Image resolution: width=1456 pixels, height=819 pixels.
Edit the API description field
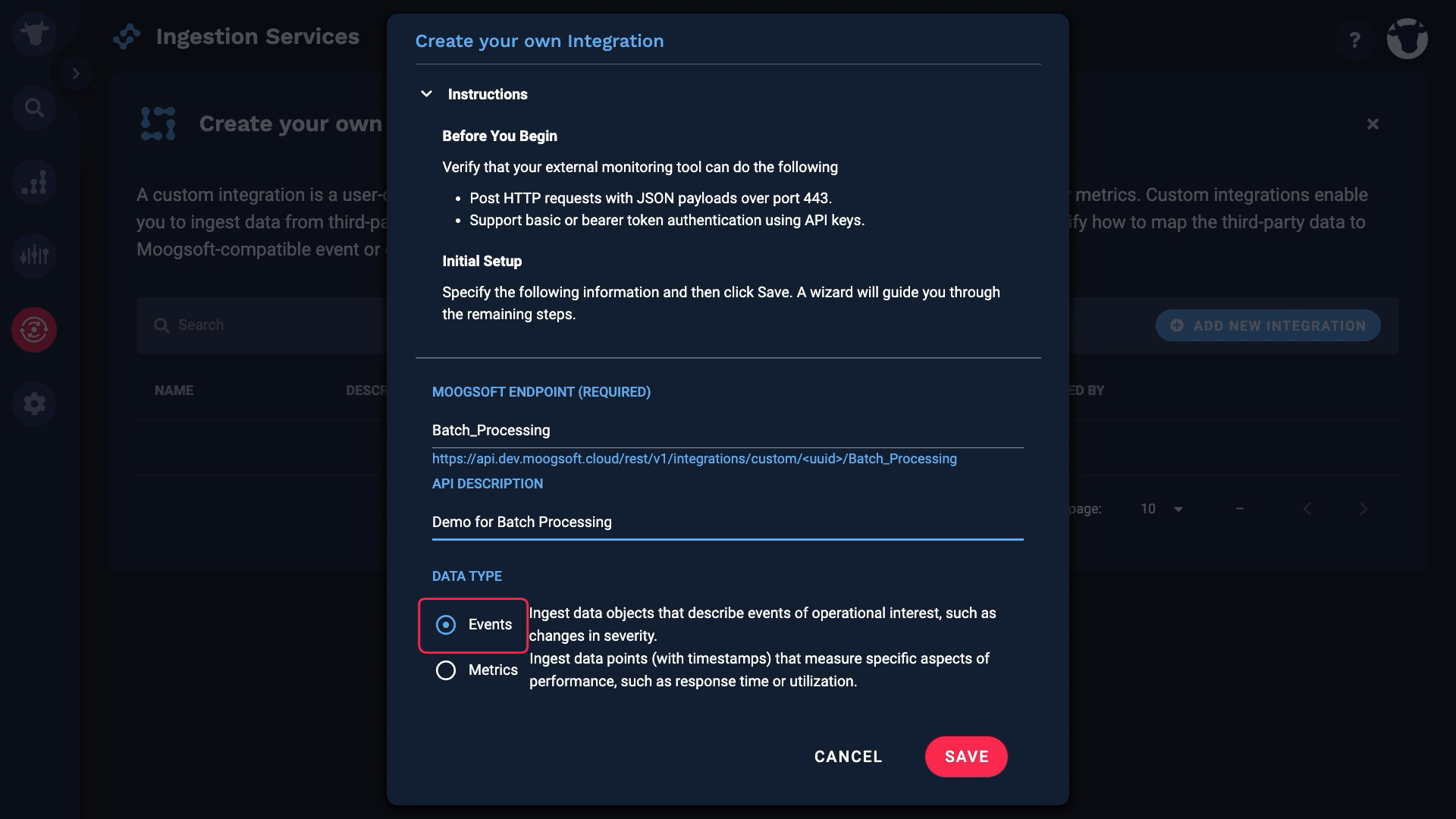click(x=728, y=522)
